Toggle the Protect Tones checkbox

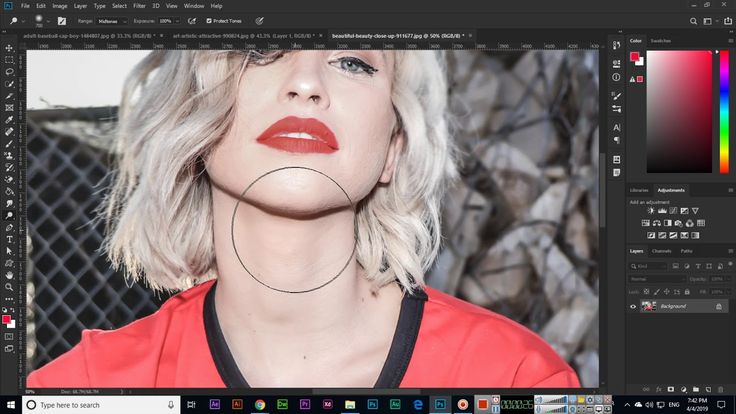pos(209,21)
